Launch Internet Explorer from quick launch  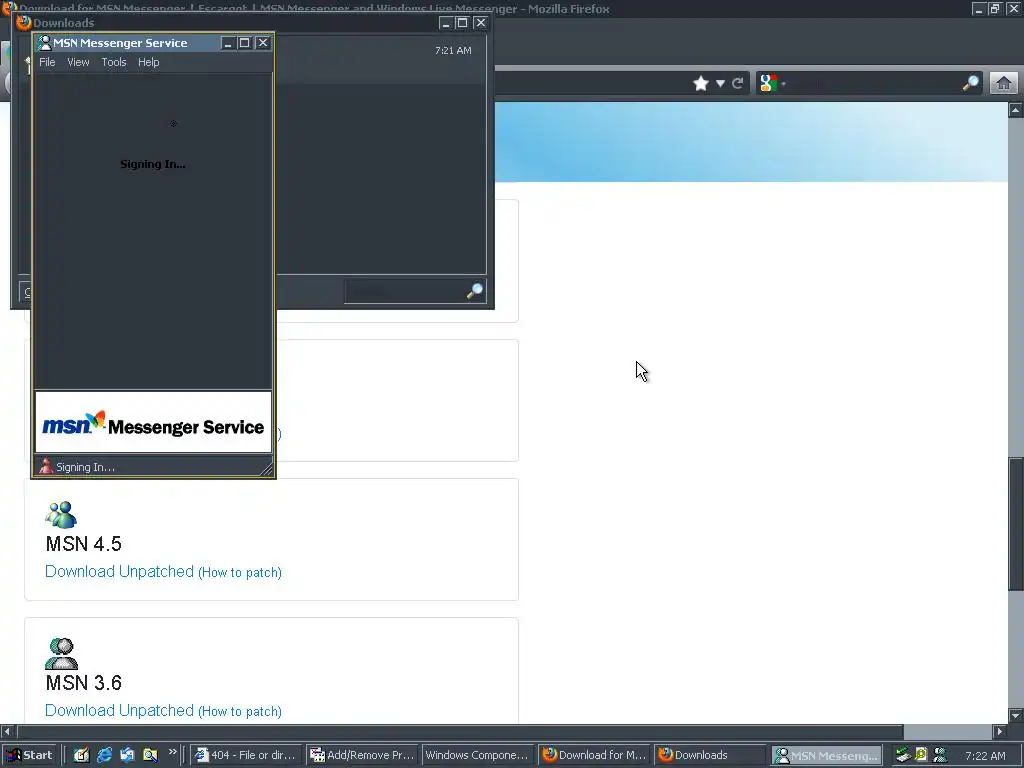(x=104, y=755)
